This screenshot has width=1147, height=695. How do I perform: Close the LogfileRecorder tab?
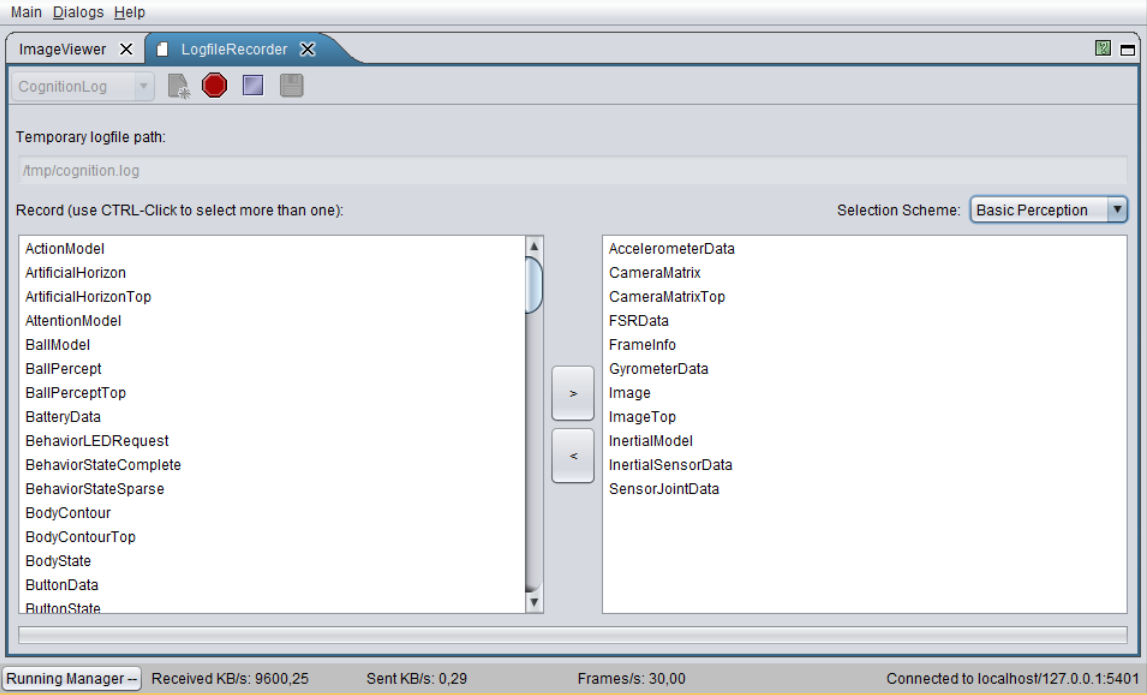point(308,49)
